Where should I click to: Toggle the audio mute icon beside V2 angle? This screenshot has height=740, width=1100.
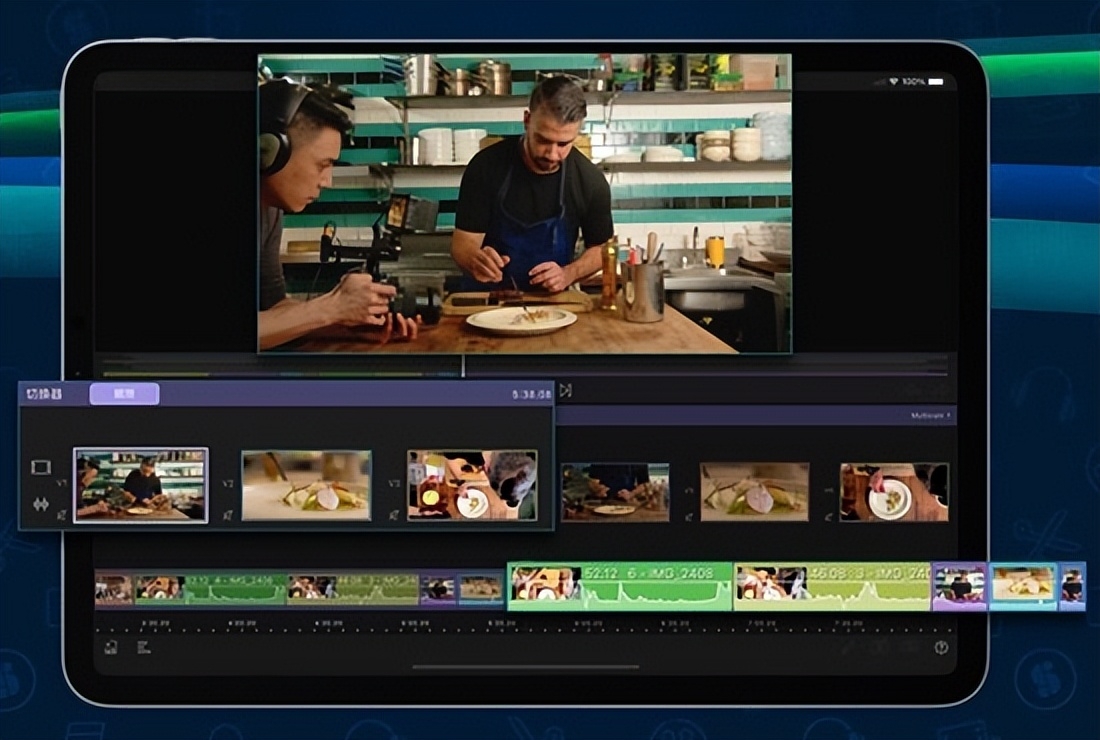tap(227, 516)
